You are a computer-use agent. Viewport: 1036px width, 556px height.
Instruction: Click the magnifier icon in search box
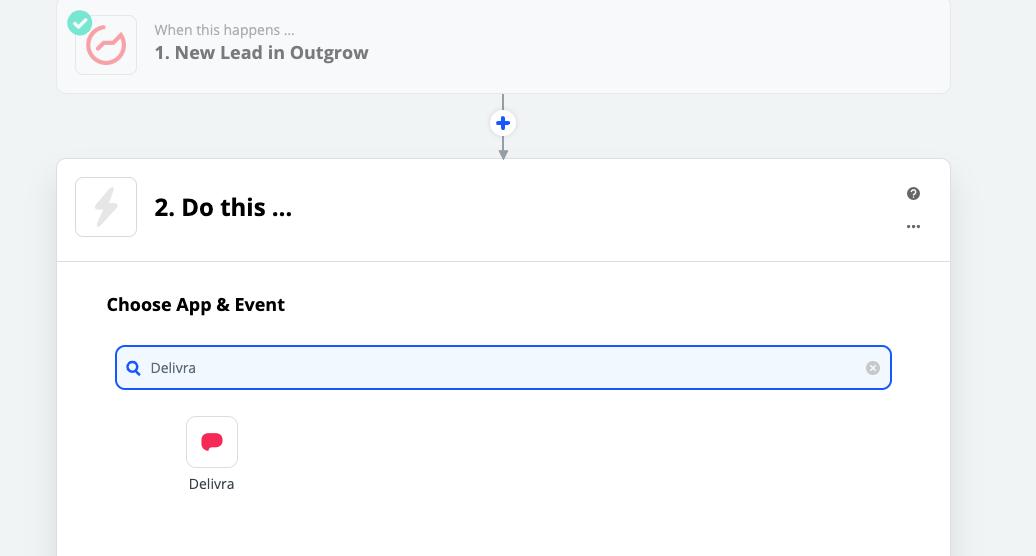pos(134,368)
